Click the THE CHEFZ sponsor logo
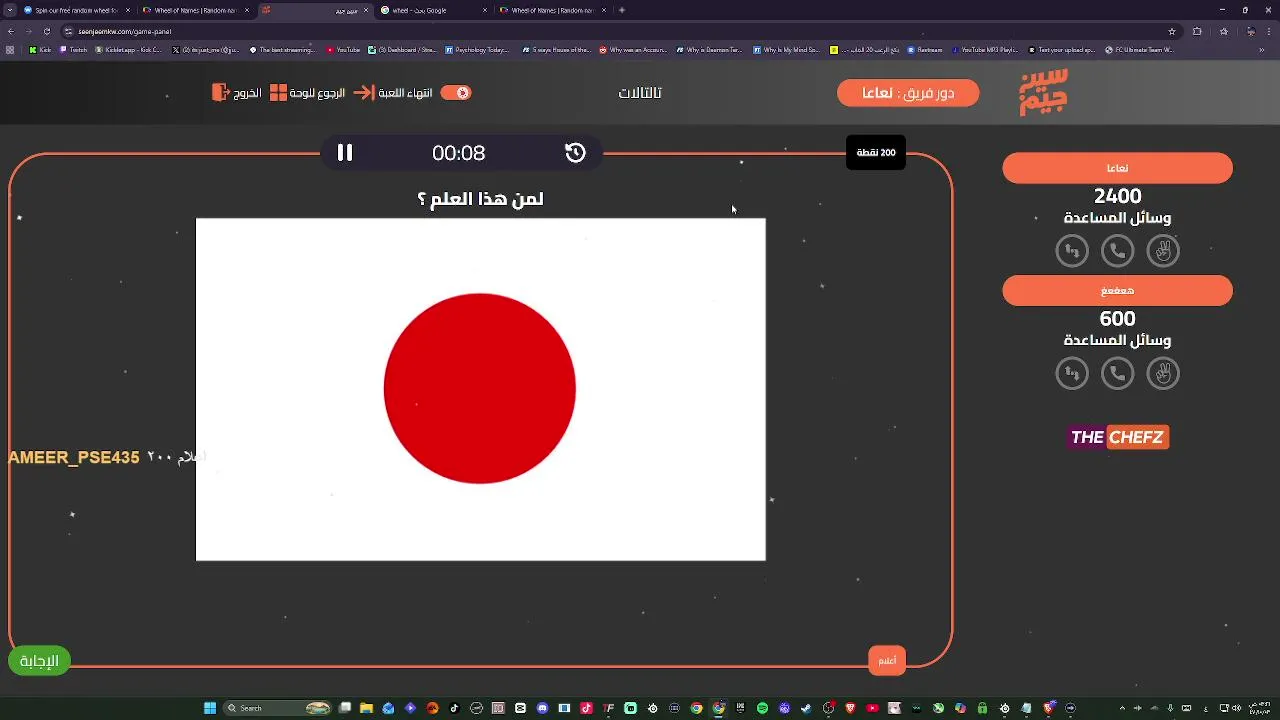The image size is (1280, 720). pos(1118,437)
